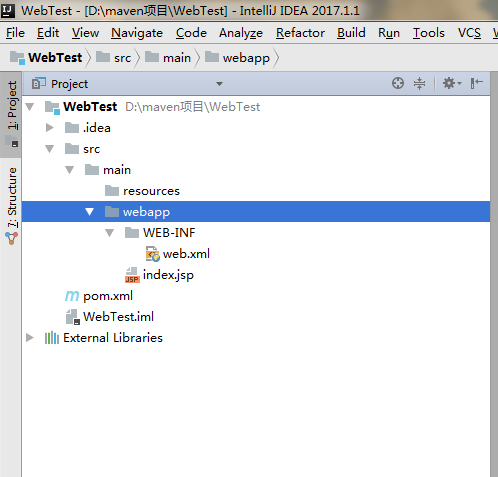Open the Project panel settings gear
The height and width of the screenshot is (477, 498).
(451, 83)
